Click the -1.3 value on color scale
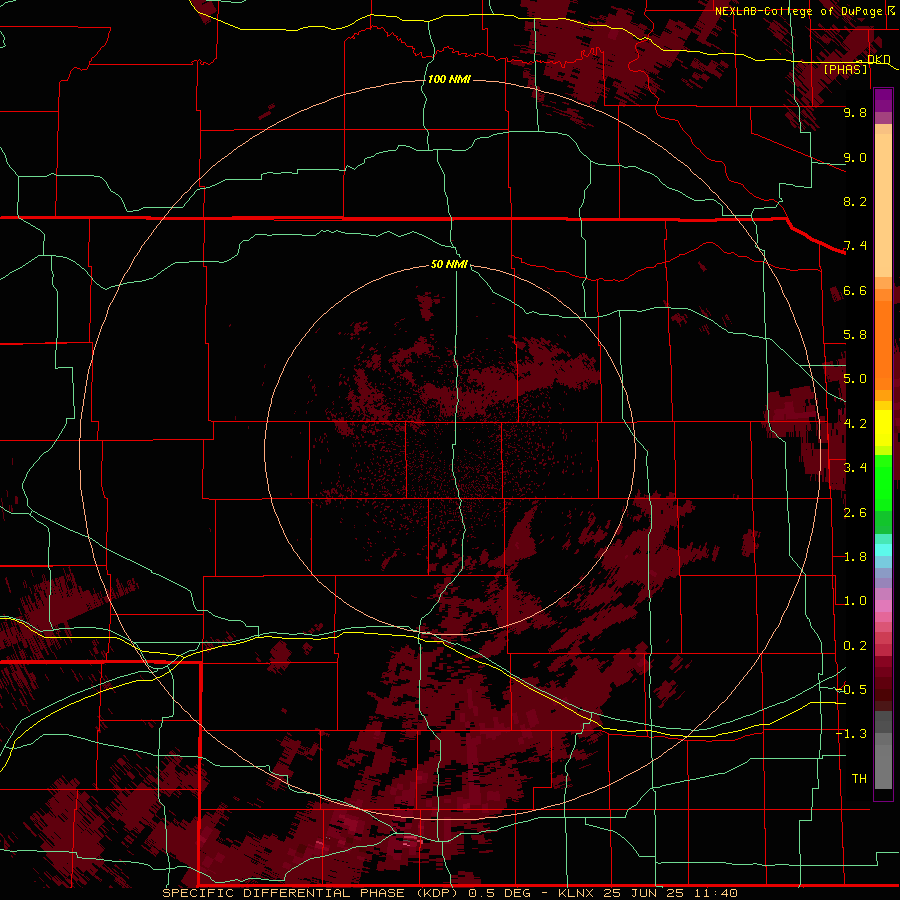This screenshot has height=900, width=900. [852, 734]
